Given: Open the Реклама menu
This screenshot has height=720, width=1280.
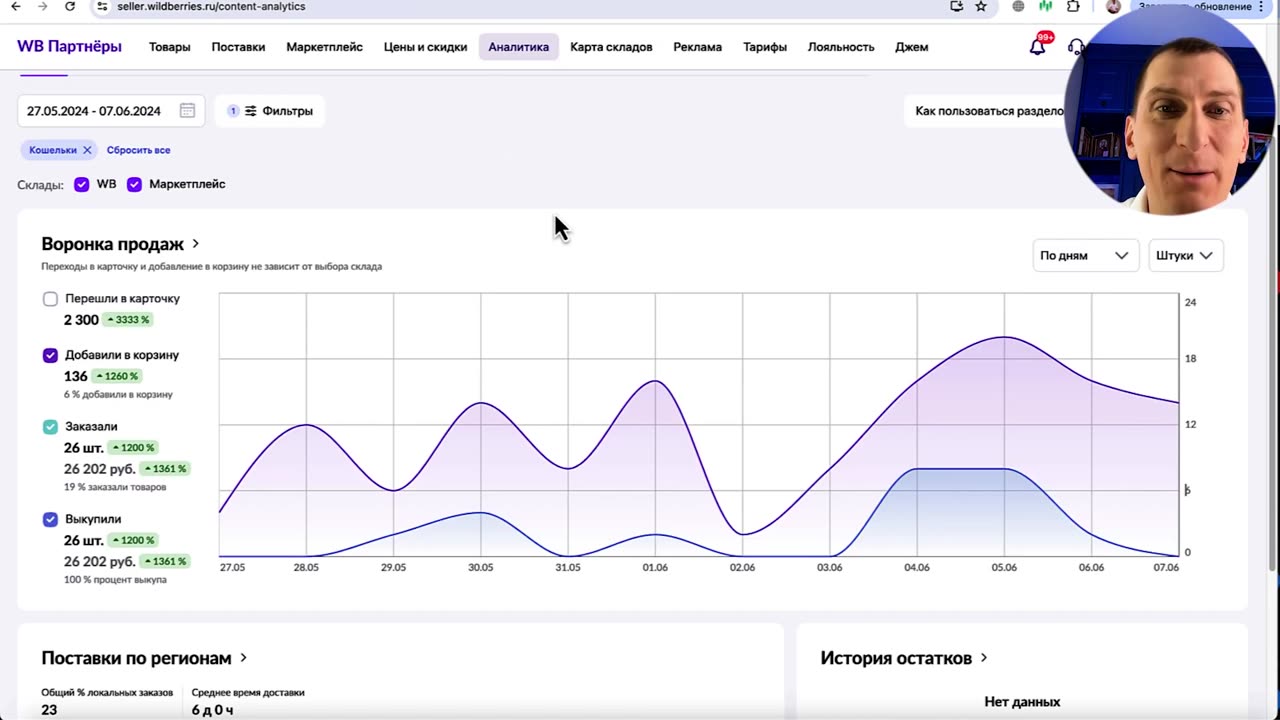Looking at the screenshot, I should coord(697,47).
